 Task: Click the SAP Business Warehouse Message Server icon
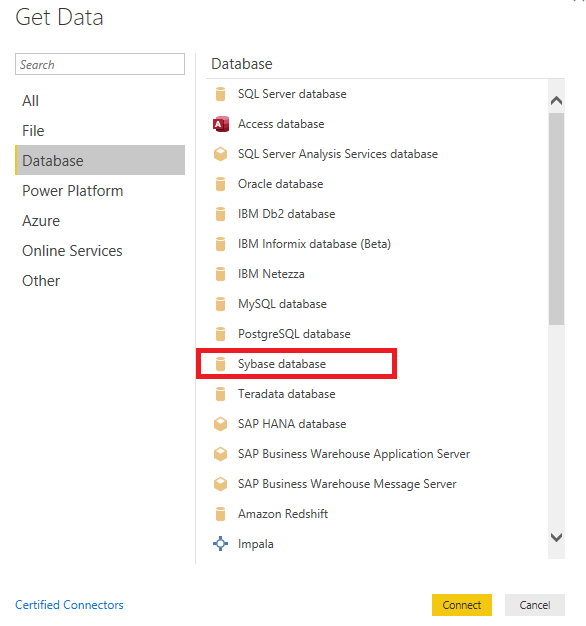pos(220,484)
